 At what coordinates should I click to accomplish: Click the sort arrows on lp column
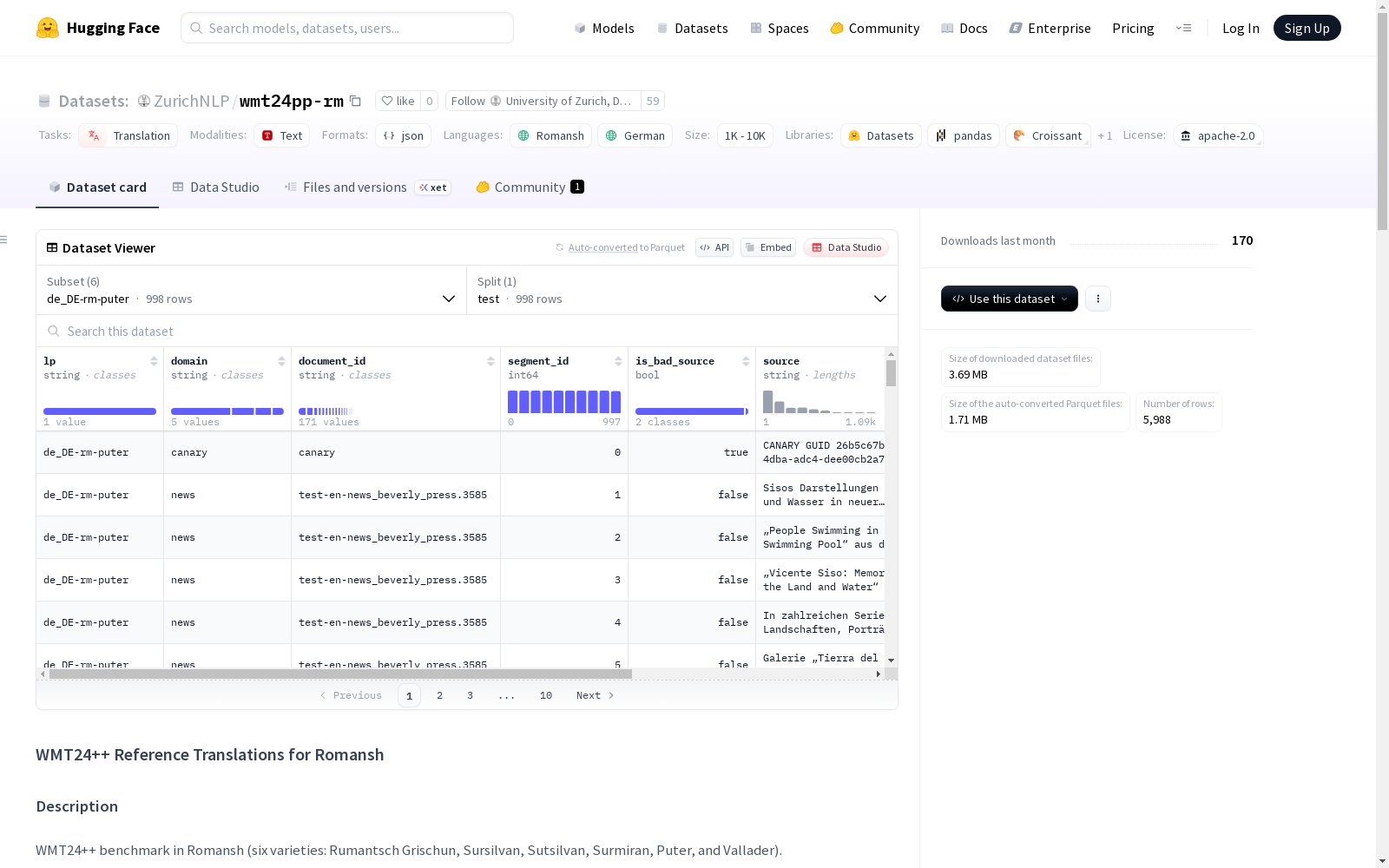pyautogui.click(x=154, y=361)
